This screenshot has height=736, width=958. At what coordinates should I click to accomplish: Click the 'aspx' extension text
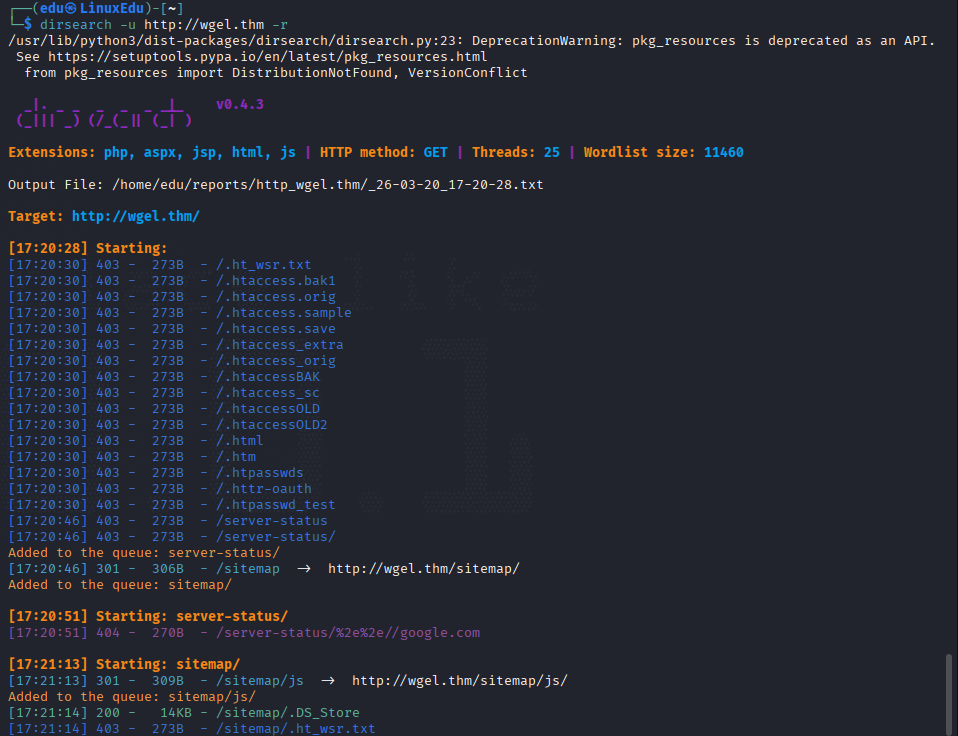click(x=160, y=152)
